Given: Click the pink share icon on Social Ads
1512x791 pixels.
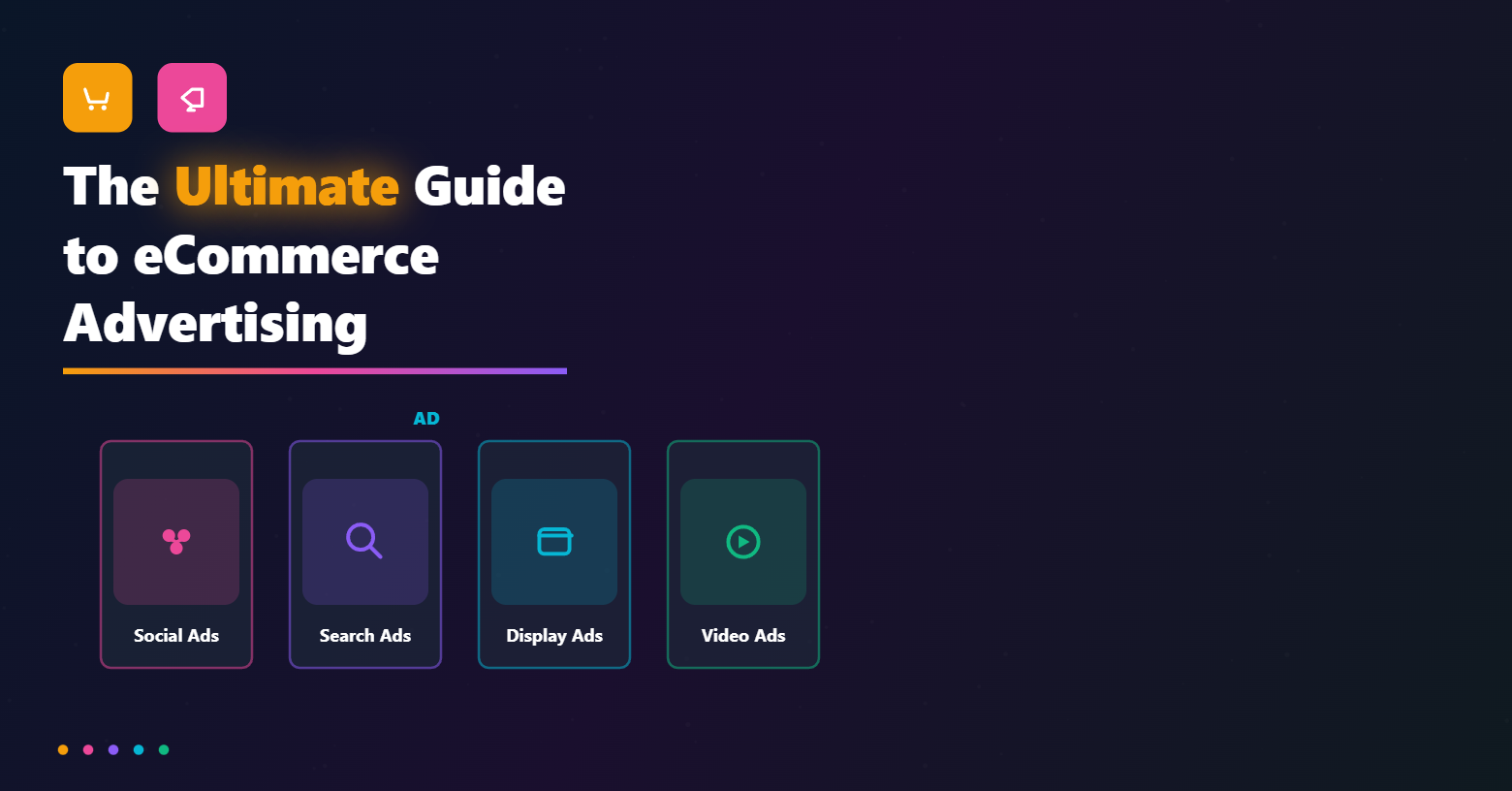Looking at the screenshot, I should (x=175, y=541).
